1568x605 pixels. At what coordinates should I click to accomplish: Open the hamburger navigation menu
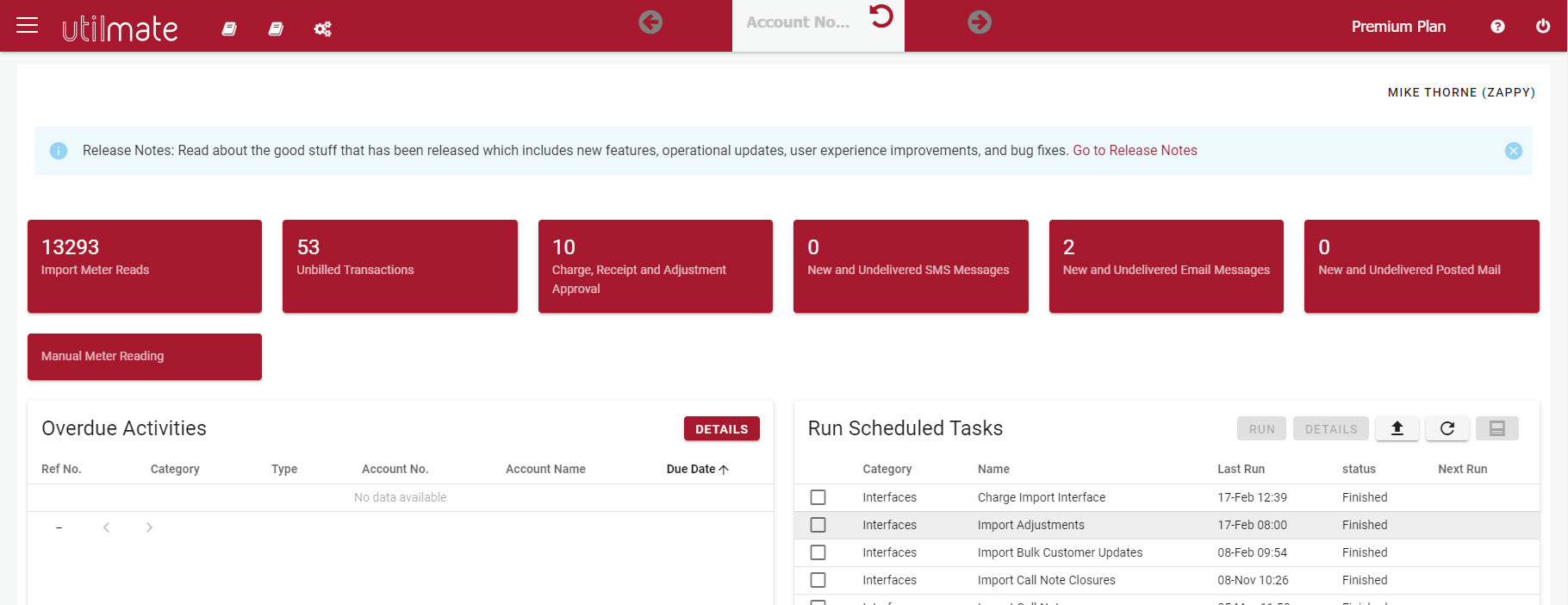[28, 26]
